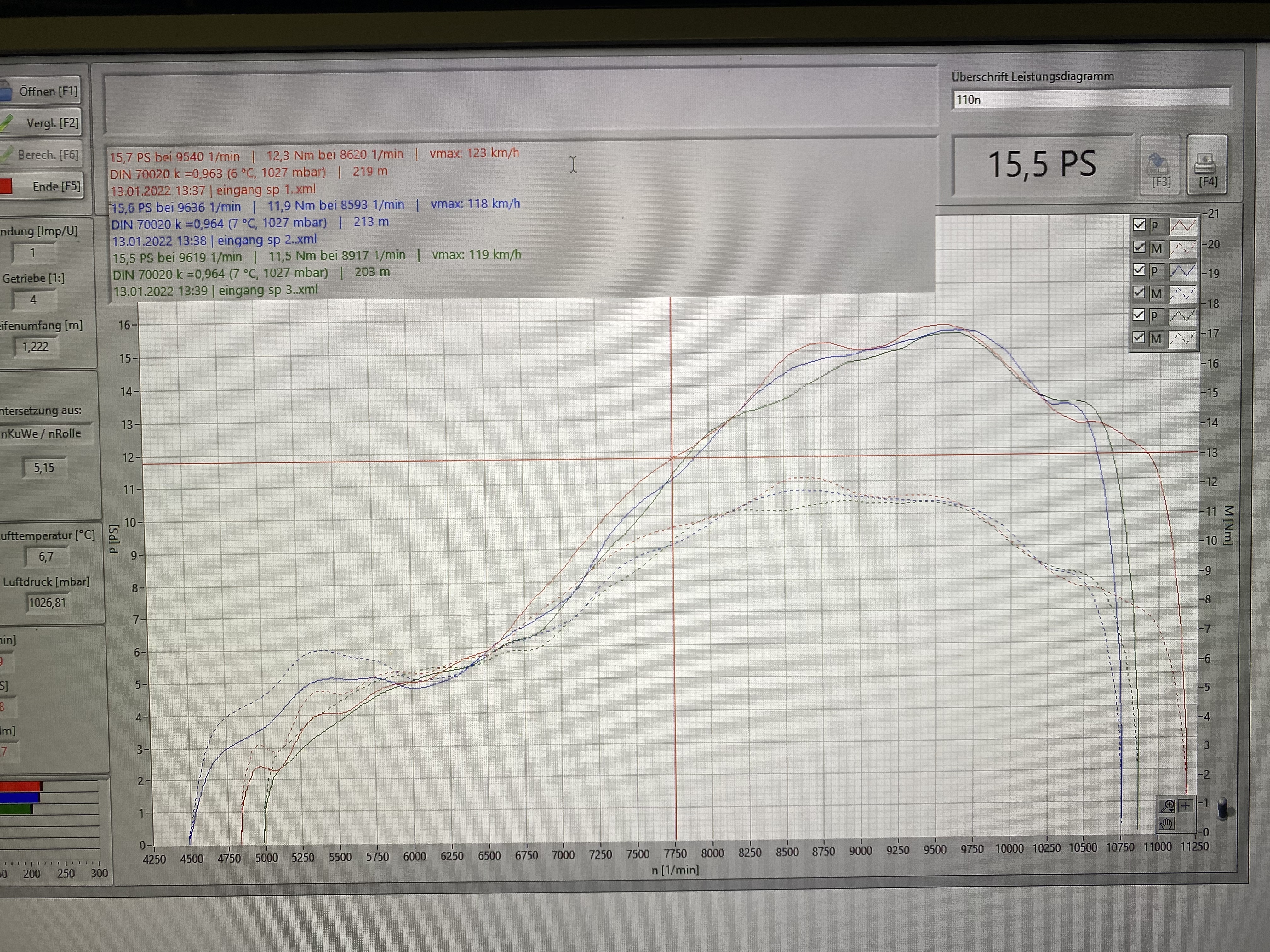Click the Überschrift Leistungsdiagramm field containing 110n
The height and width of the screenshot is (952, 1270).
tap(1090, 99)
